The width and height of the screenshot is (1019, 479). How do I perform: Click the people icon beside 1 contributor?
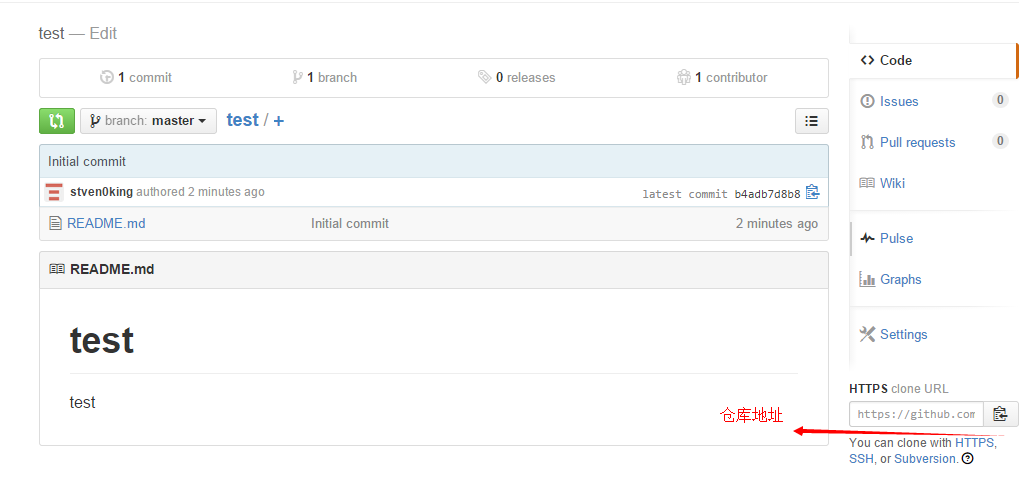(684, 77)
